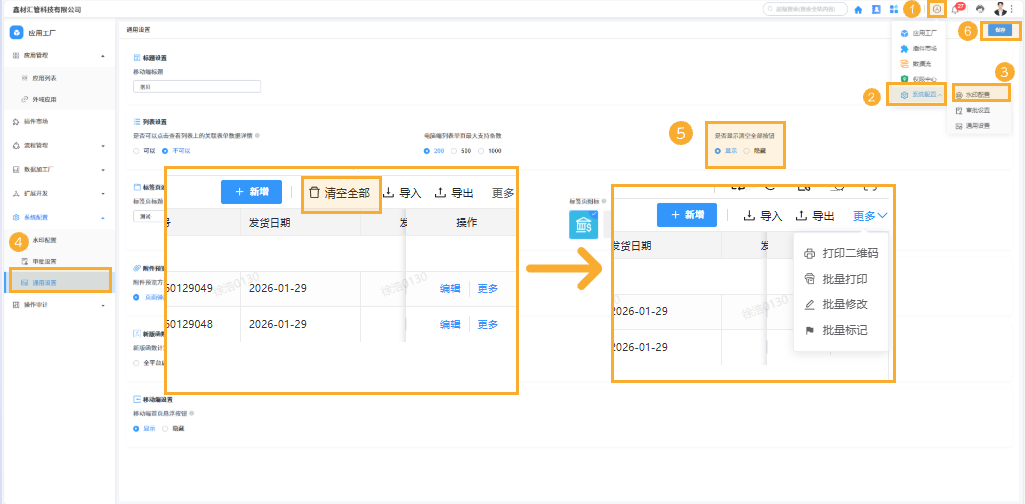Expand 数据加工厂 group in sidebar
Screen dimensions: 1025x504
[103, 170]
